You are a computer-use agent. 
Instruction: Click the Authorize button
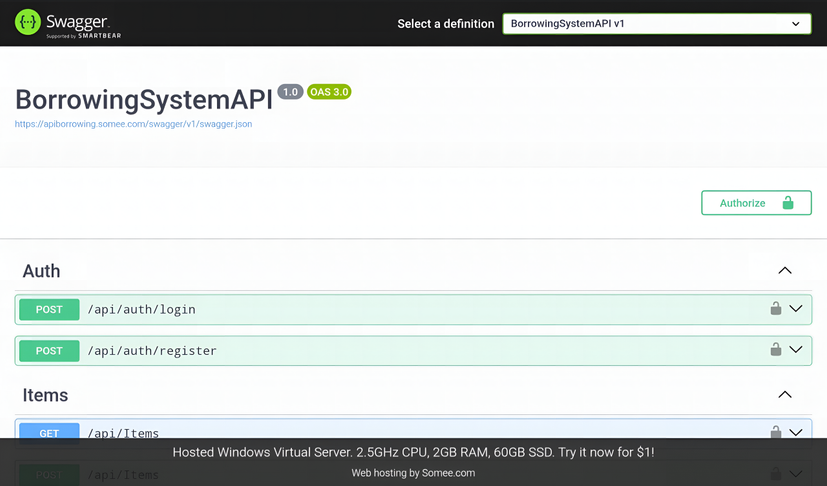tap(756, 203)
